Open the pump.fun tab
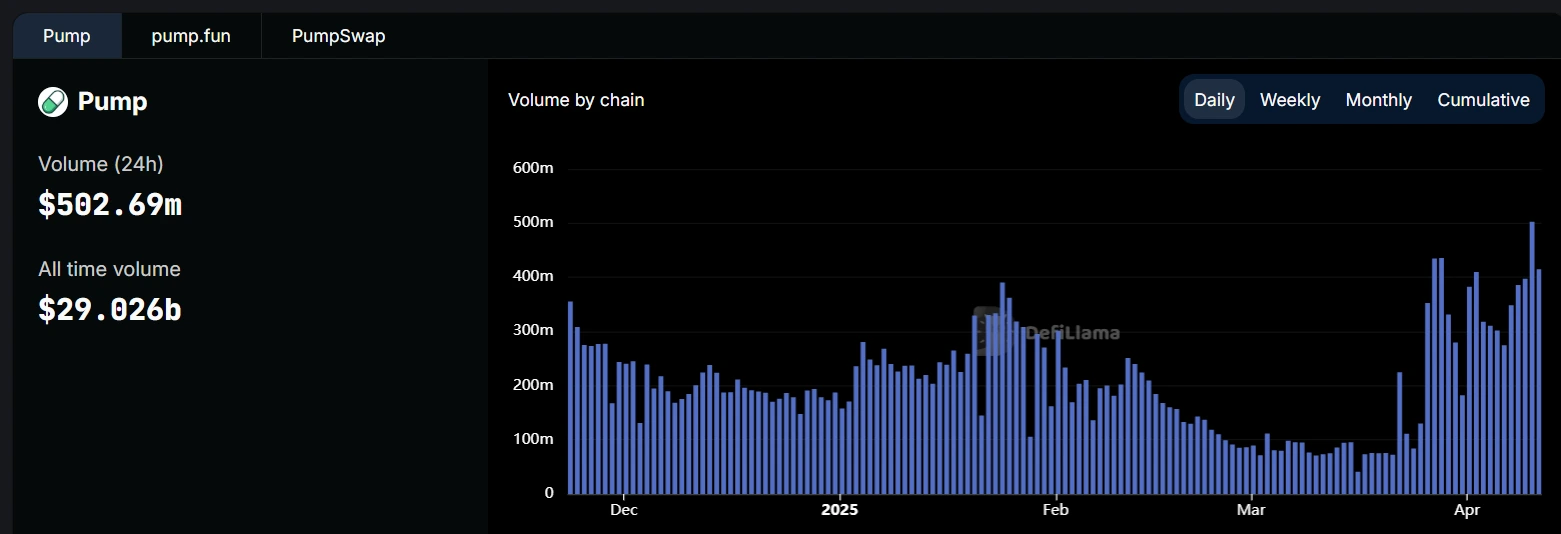This screenshot has width=1561, height=534. 191,36
